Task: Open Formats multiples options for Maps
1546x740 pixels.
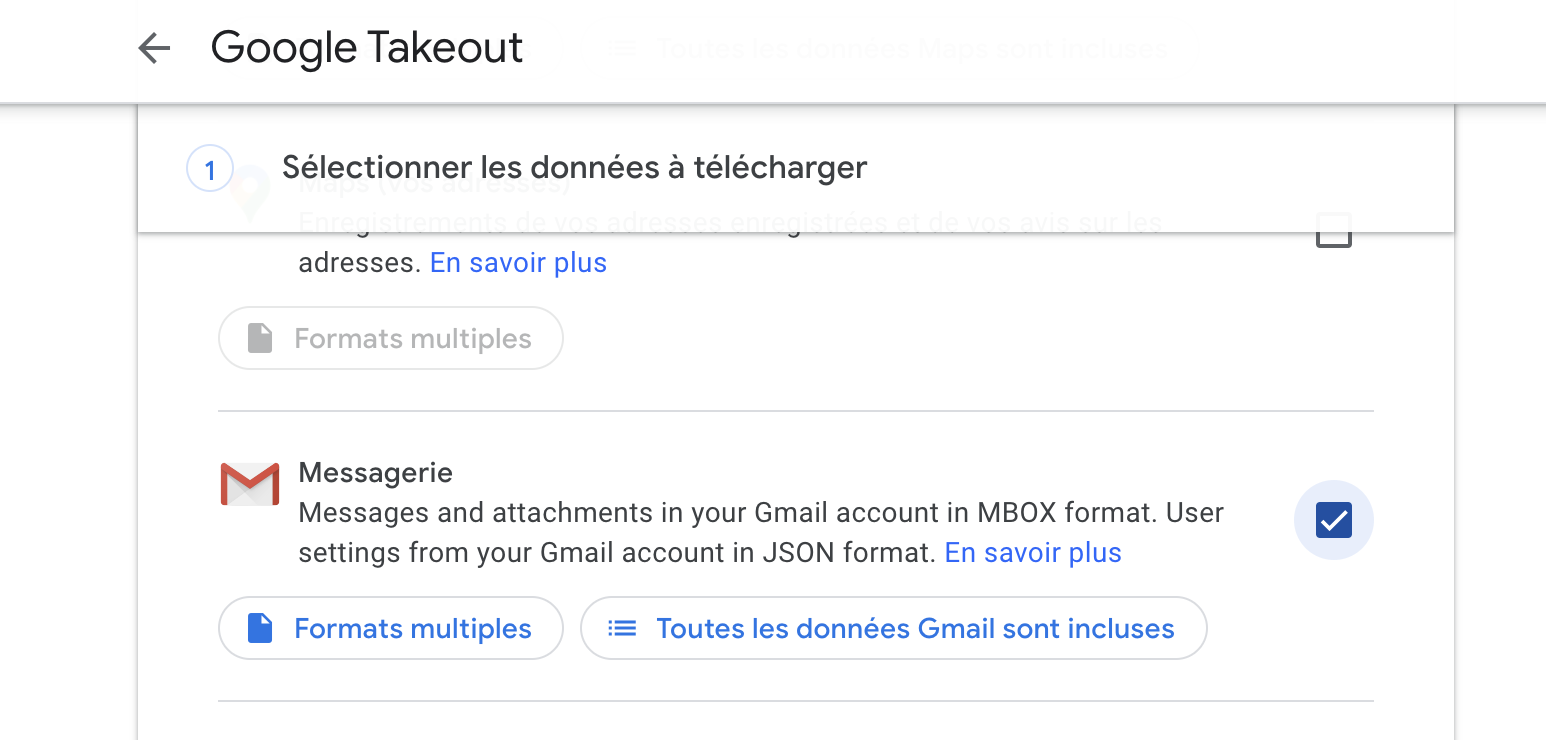Action: (390, 338)
